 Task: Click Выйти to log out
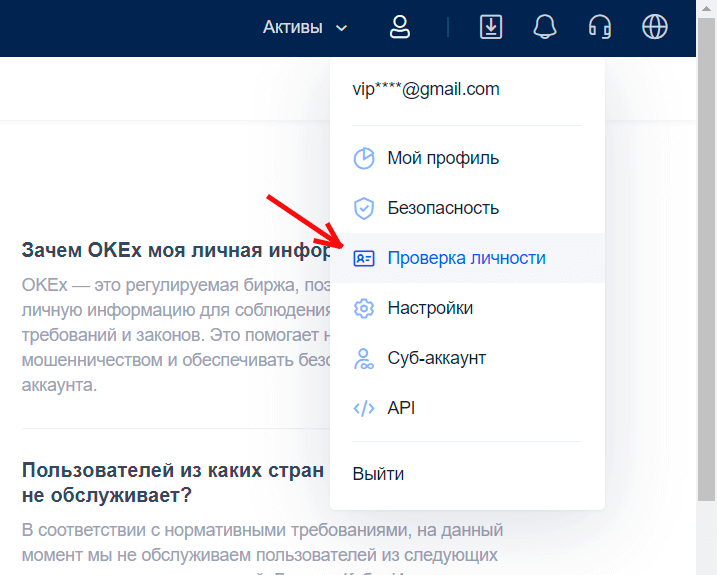click(378, 474)
